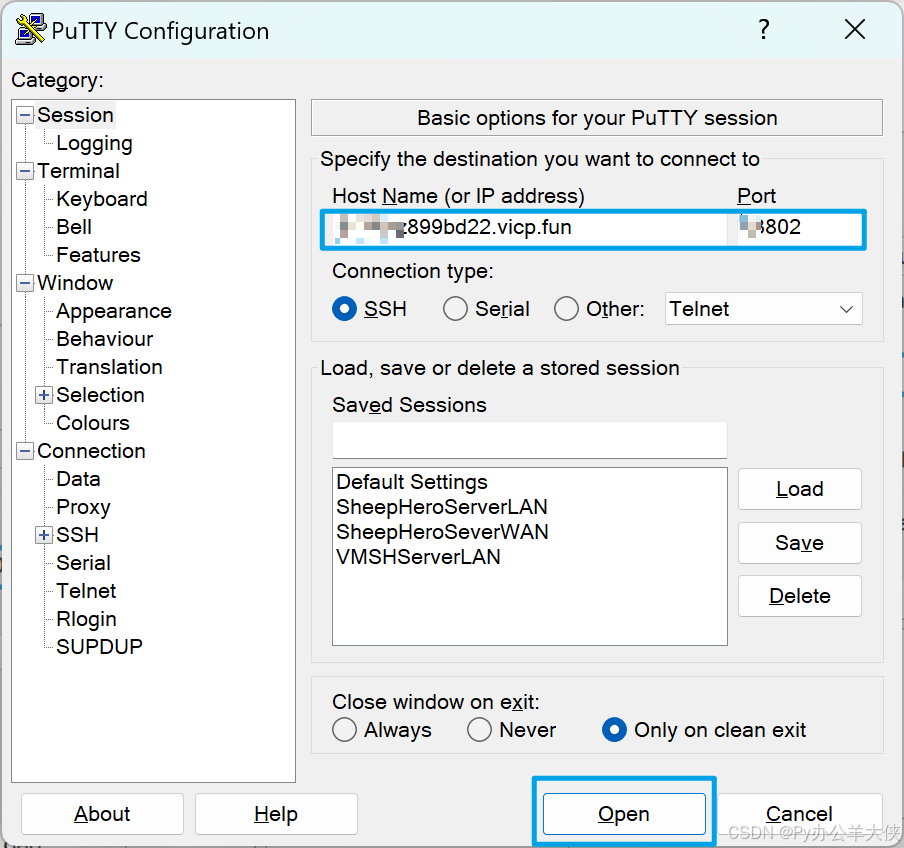Expand the Selection tree node
This screenshot has width=904, height=848.
click(x=44, y=395)
